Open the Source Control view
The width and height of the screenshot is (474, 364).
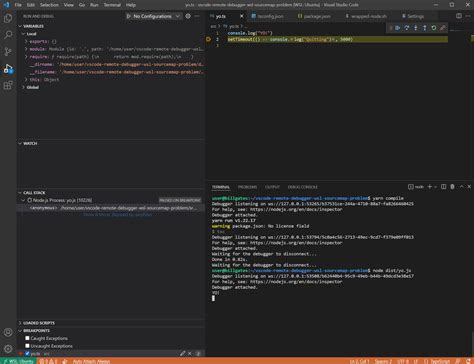[x=8, y=51]
